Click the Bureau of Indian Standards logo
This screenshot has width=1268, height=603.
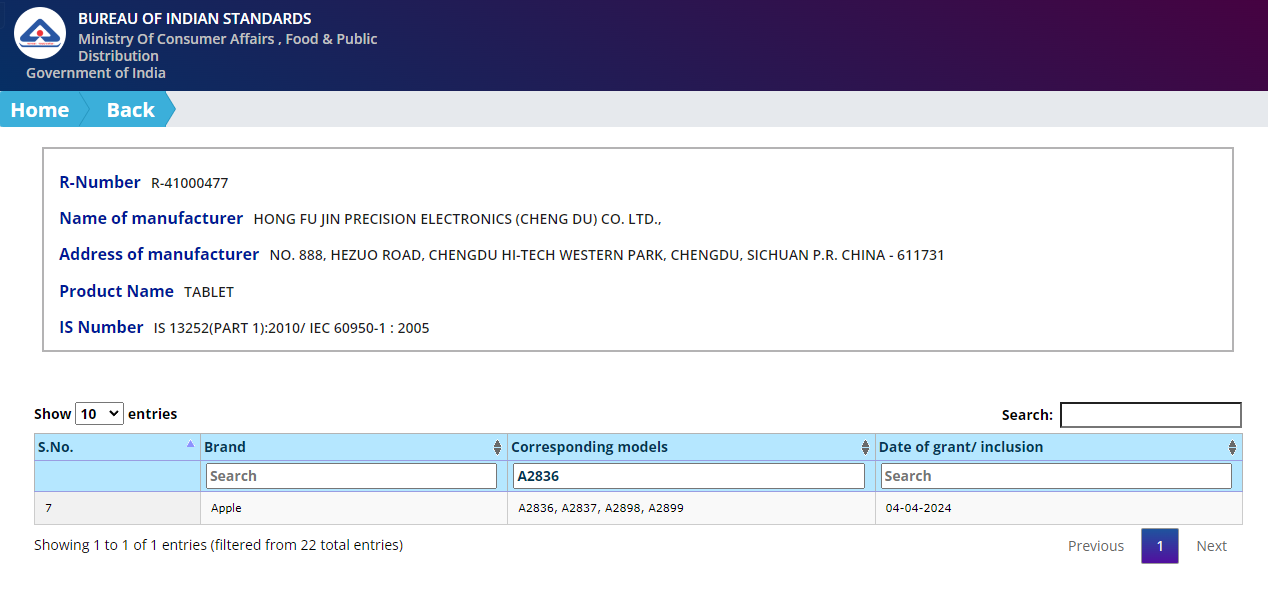[x=40, y=33]
